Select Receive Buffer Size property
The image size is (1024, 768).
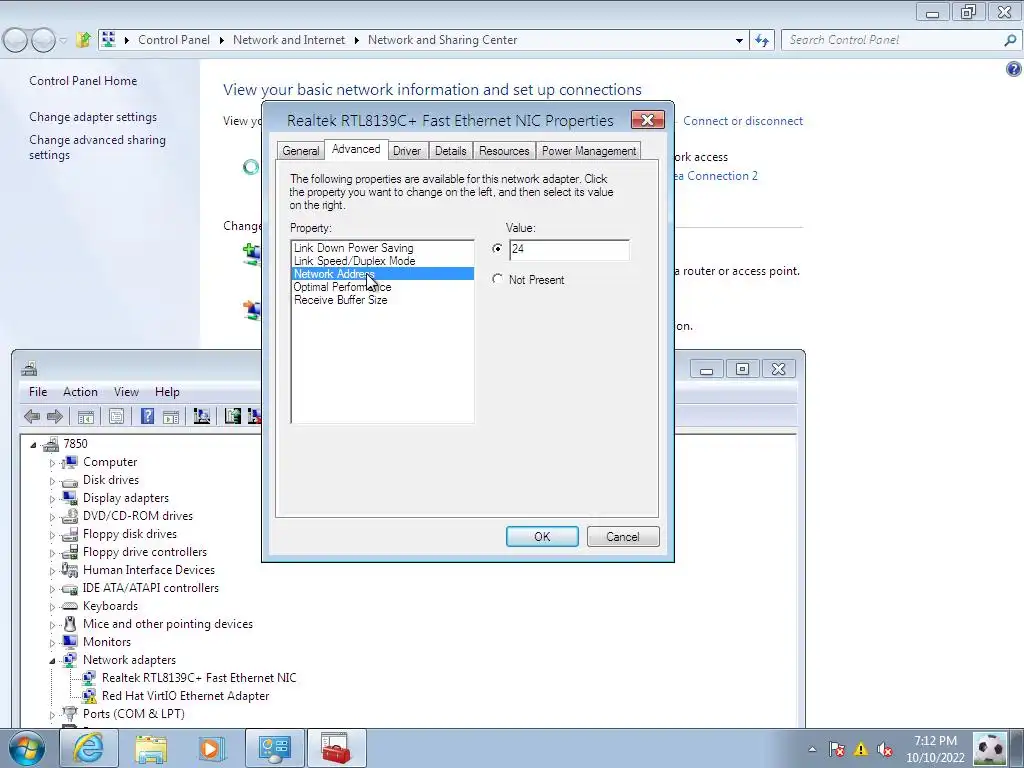(383, 300)
